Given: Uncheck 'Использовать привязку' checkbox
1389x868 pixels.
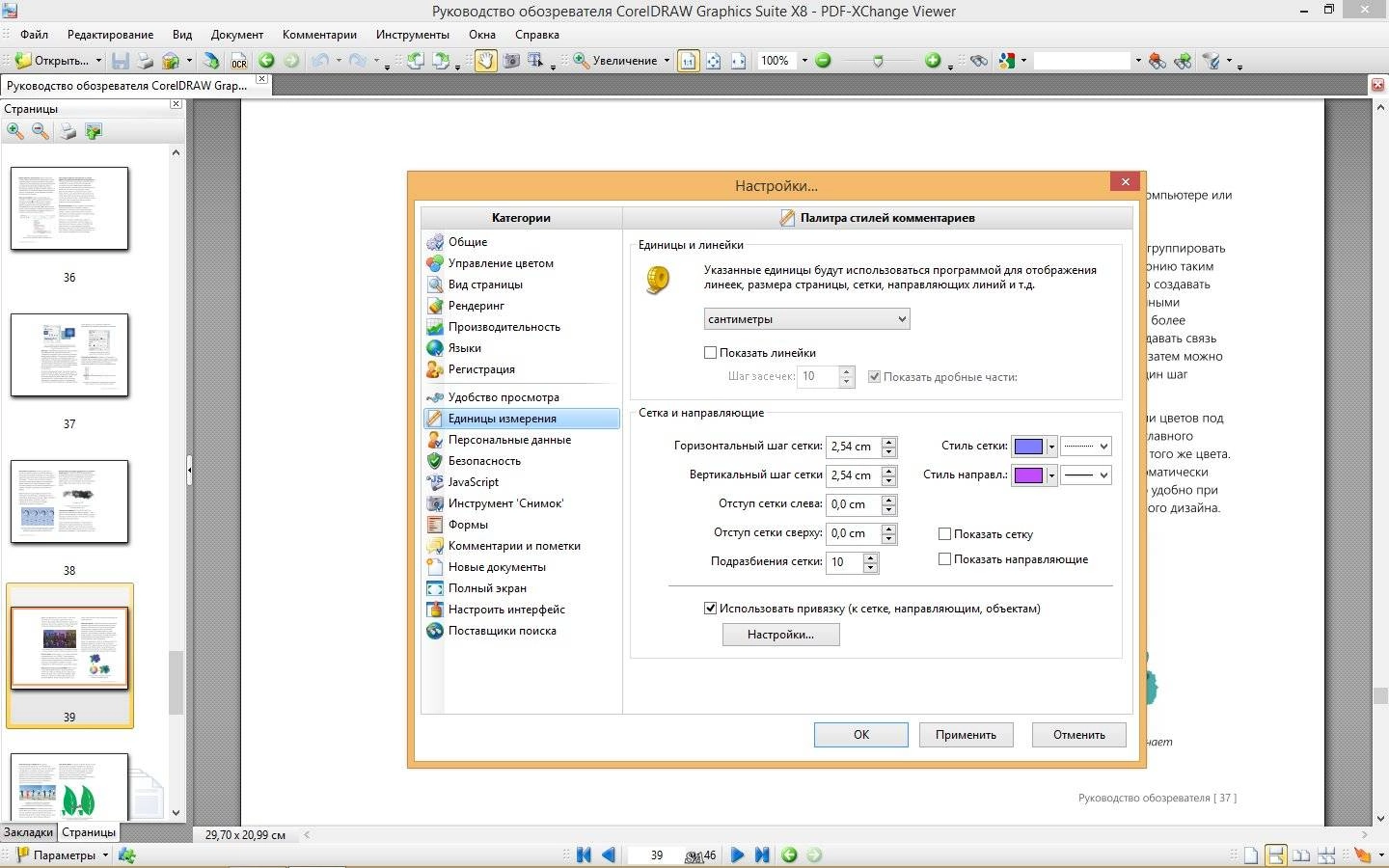Looking at the screenshot, I should [x=711, y=609].
